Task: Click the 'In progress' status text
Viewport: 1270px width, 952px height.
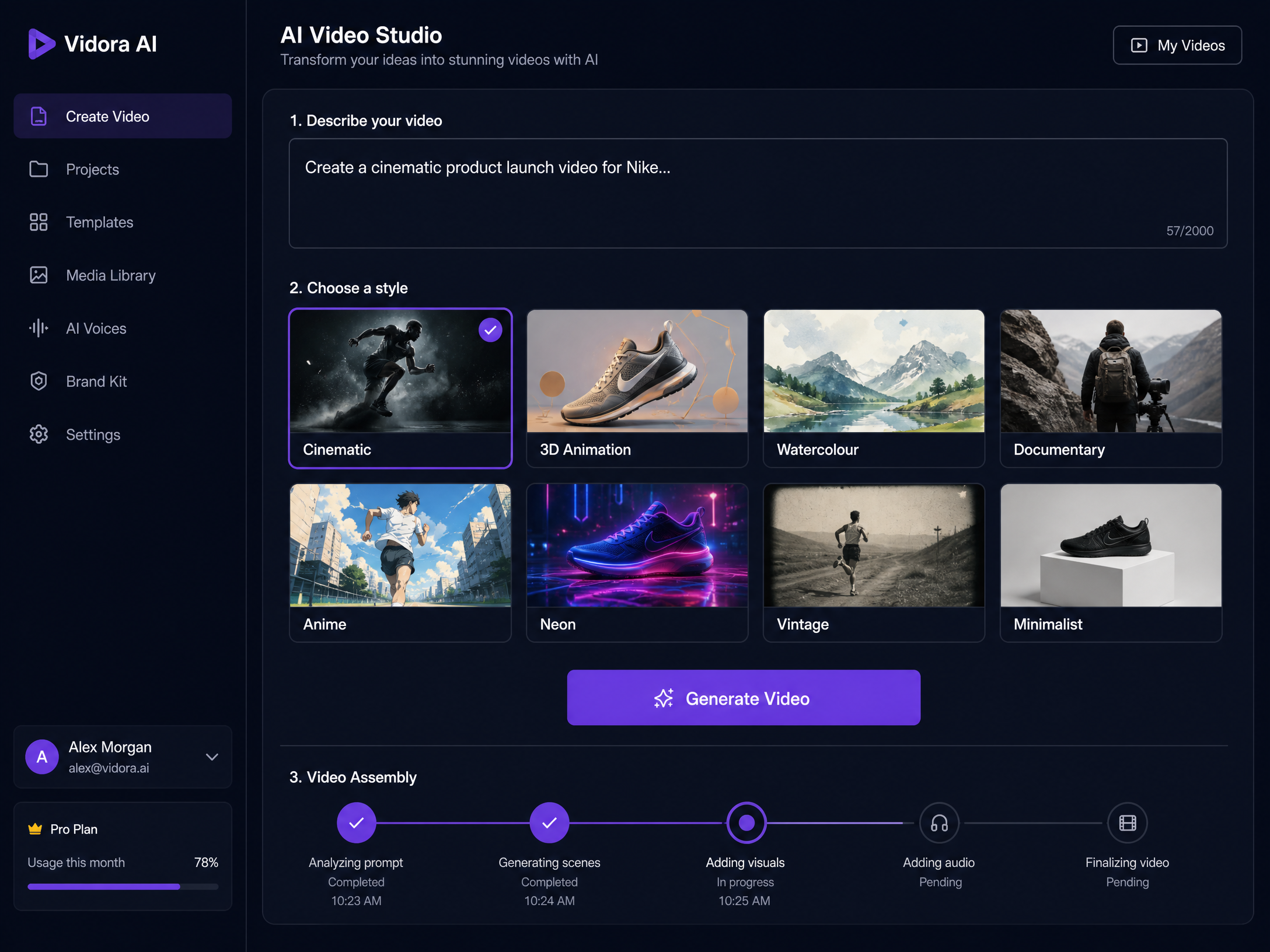Action: 745,882
